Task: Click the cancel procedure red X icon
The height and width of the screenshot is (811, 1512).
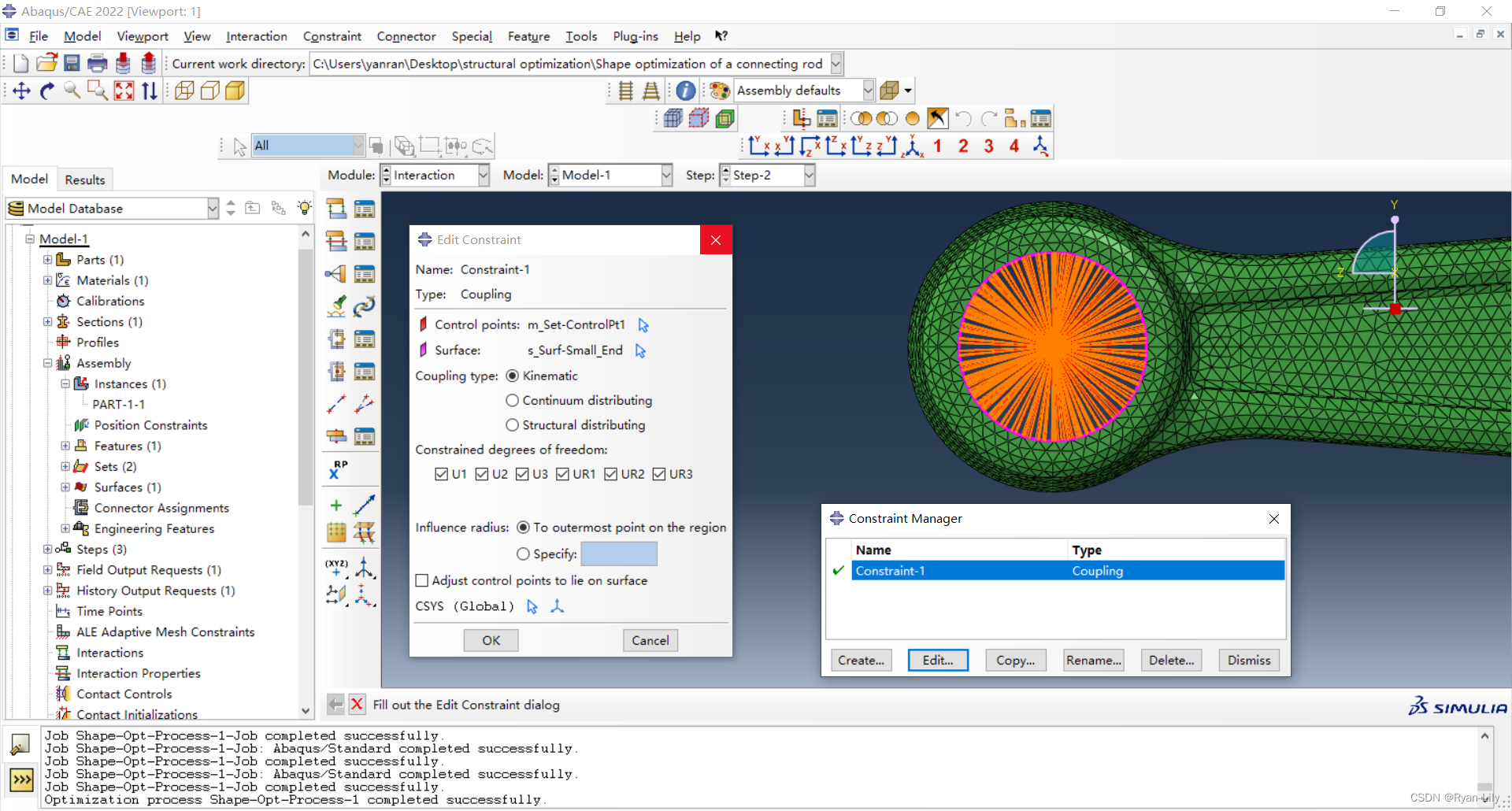Action: pyautogui.click(x=358, y=705)
